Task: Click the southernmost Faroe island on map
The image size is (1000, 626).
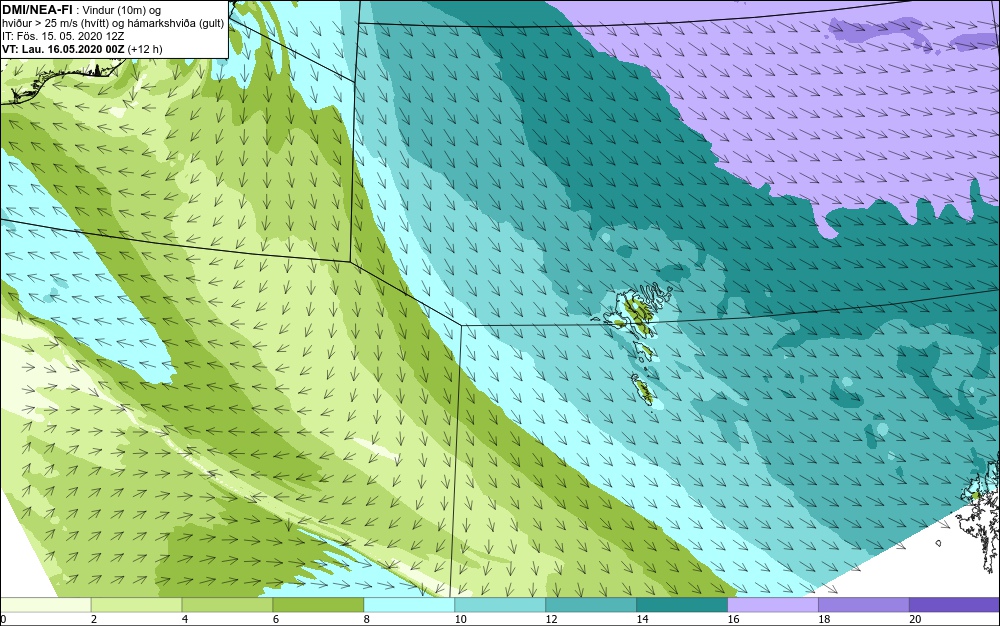Action: click(642, 389)
